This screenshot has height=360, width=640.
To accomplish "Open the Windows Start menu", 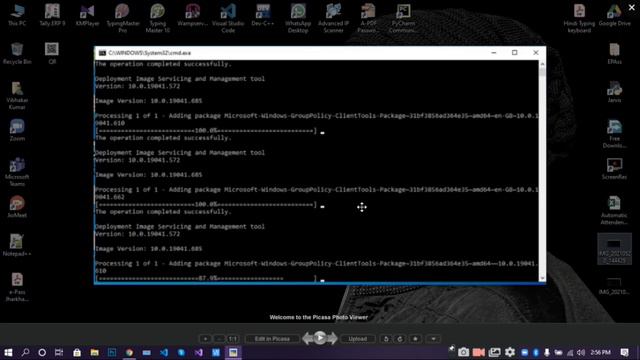I will (8, 352).
